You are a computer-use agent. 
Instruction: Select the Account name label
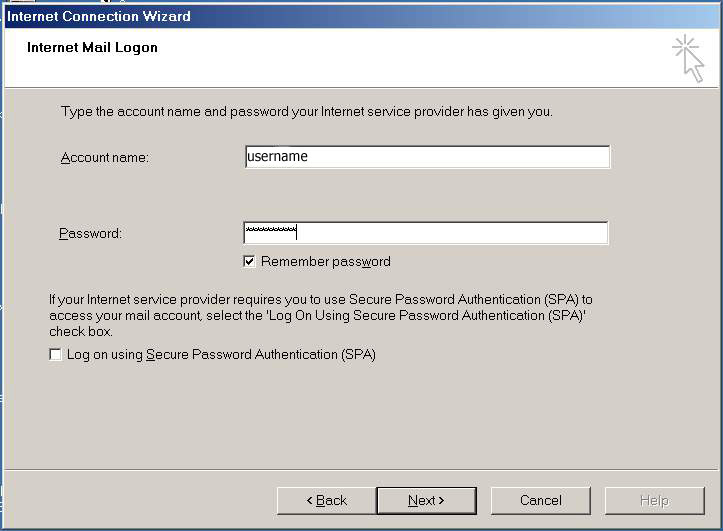pyautogui.click(x=104, y=158)
